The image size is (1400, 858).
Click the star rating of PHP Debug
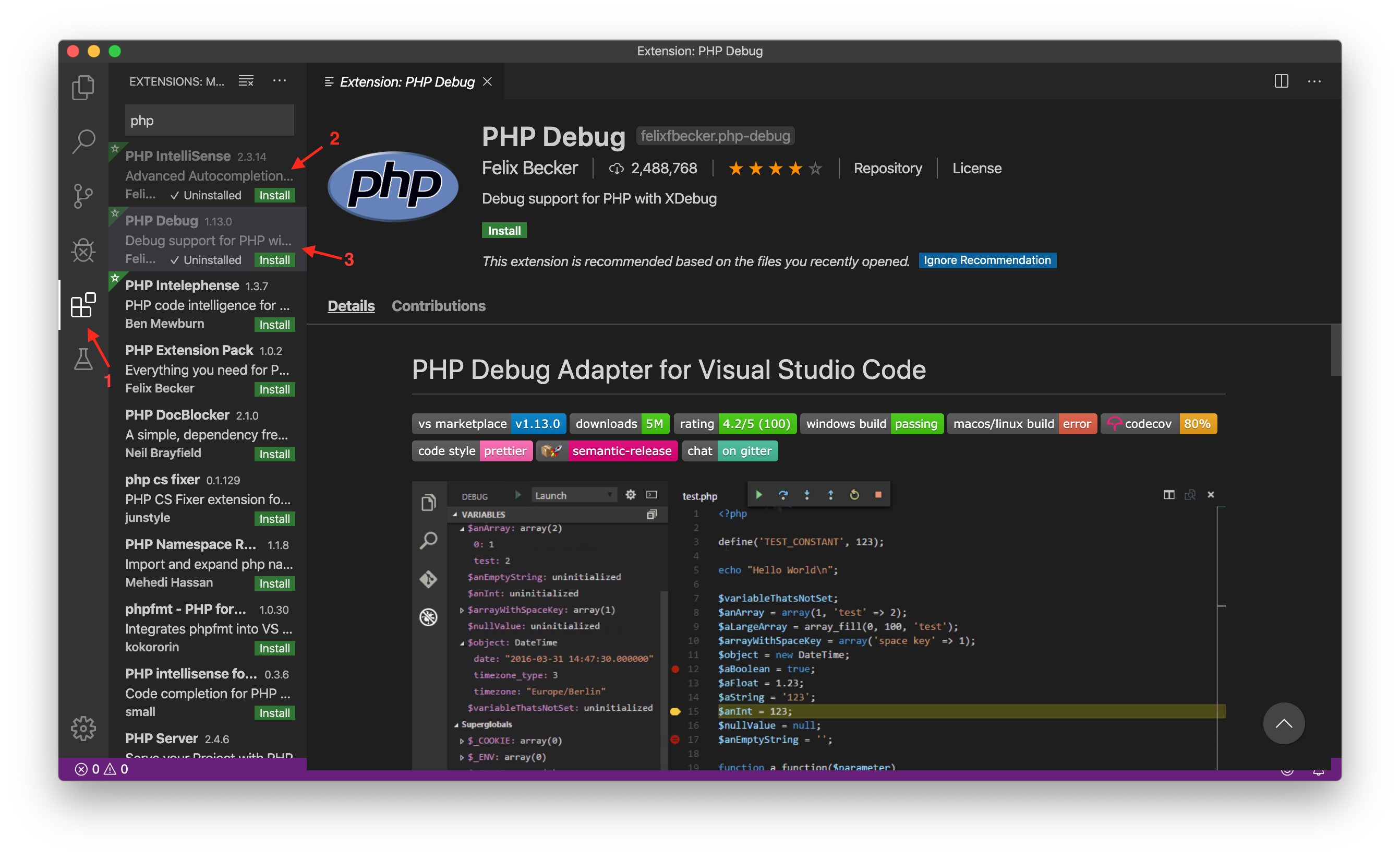point(775,168)
